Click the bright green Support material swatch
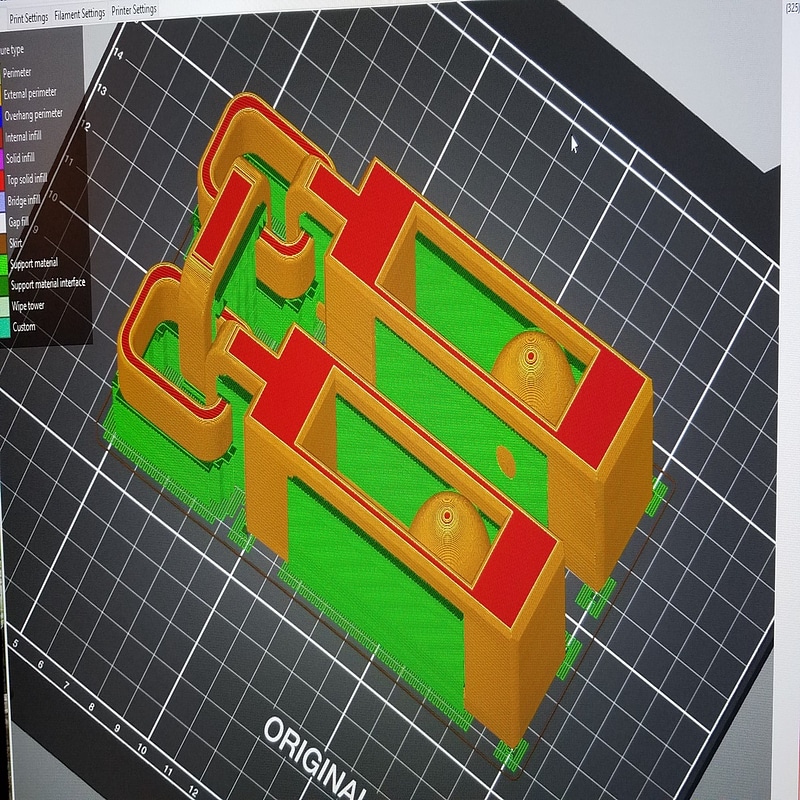This screenshot has height=800, width=800. click(x=4, y=266)
